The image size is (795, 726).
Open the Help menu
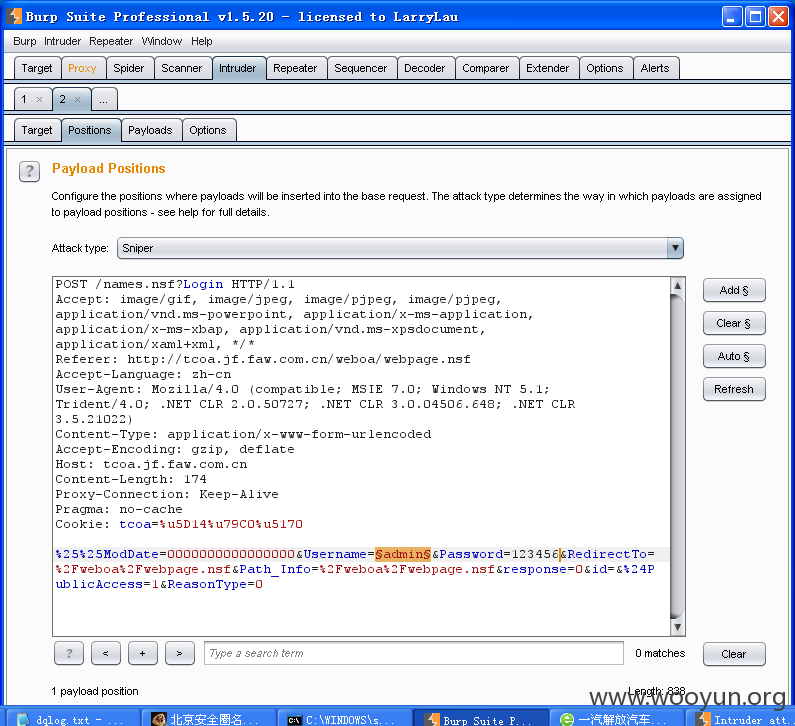[x=201, y=42]
